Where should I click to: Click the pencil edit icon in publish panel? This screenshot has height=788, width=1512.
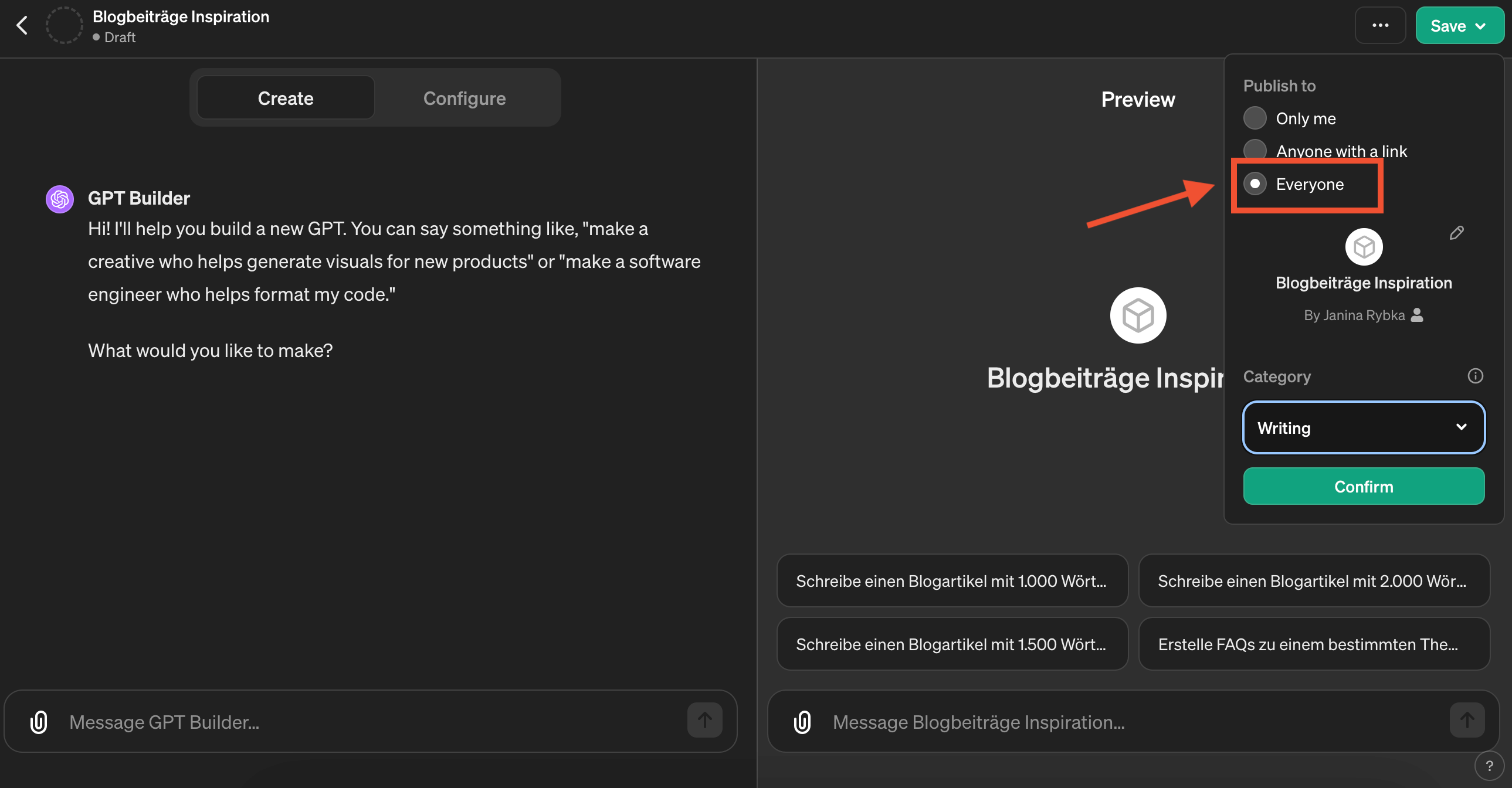(1456, 233)
